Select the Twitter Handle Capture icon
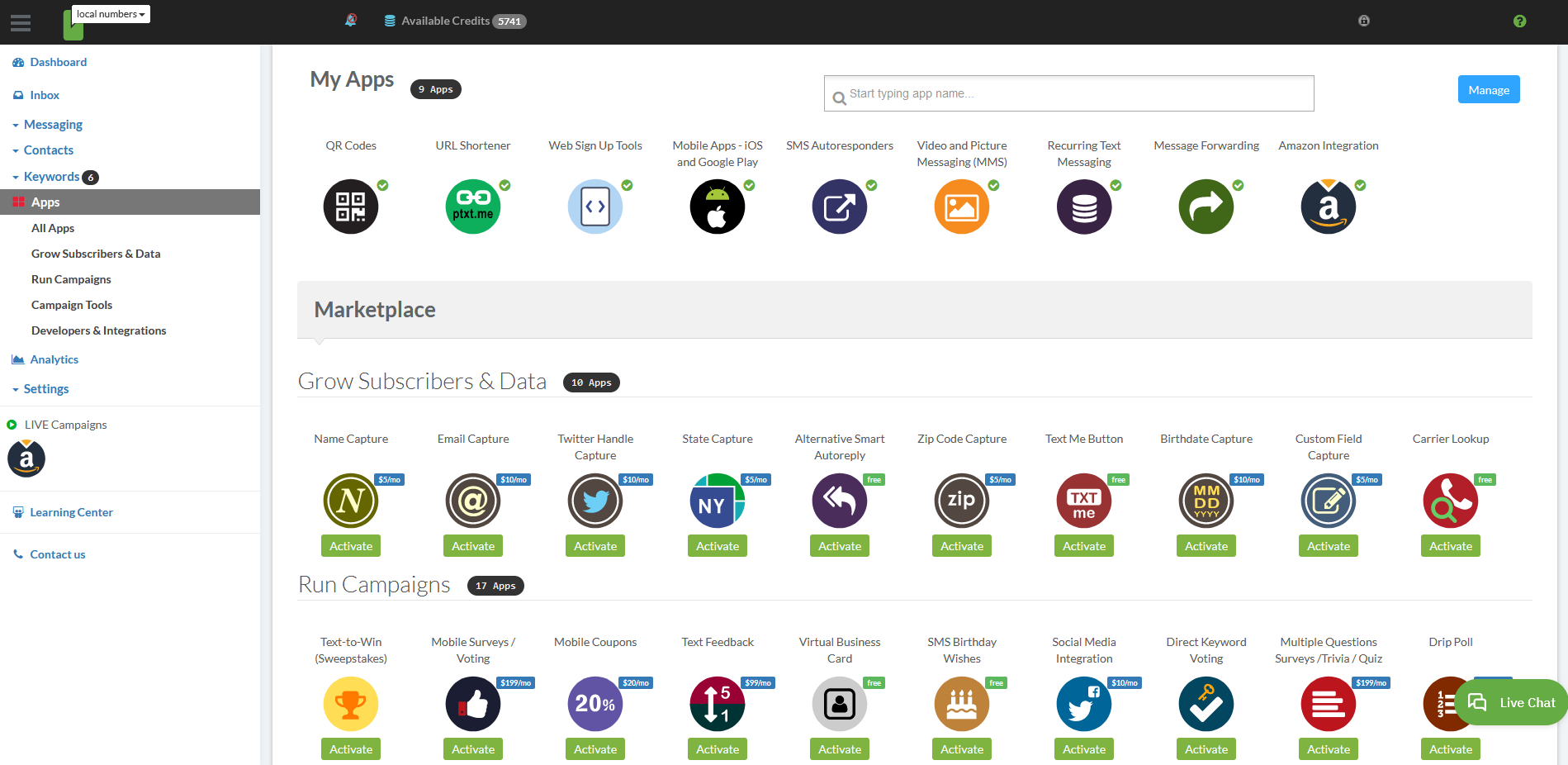Image resolution: width=1568 pixels, height=765 pixels. point(595,501)
